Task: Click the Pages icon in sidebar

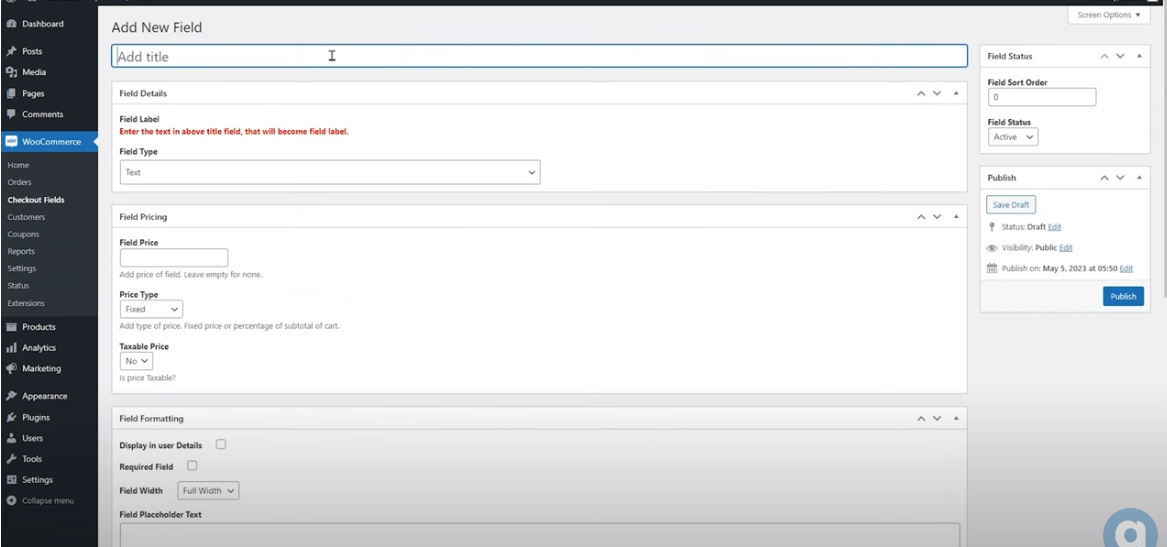Action: (x=11, y=94)
